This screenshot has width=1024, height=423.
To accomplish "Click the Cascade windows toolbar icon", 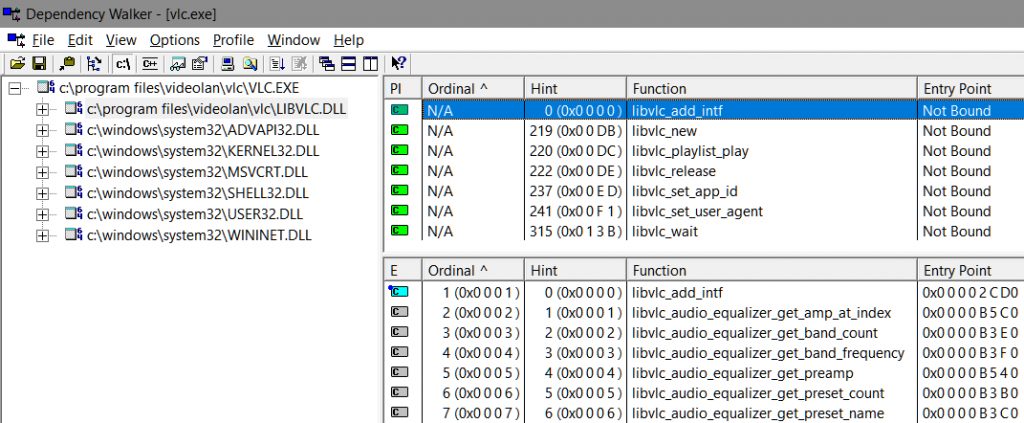I will coord(327,63).
